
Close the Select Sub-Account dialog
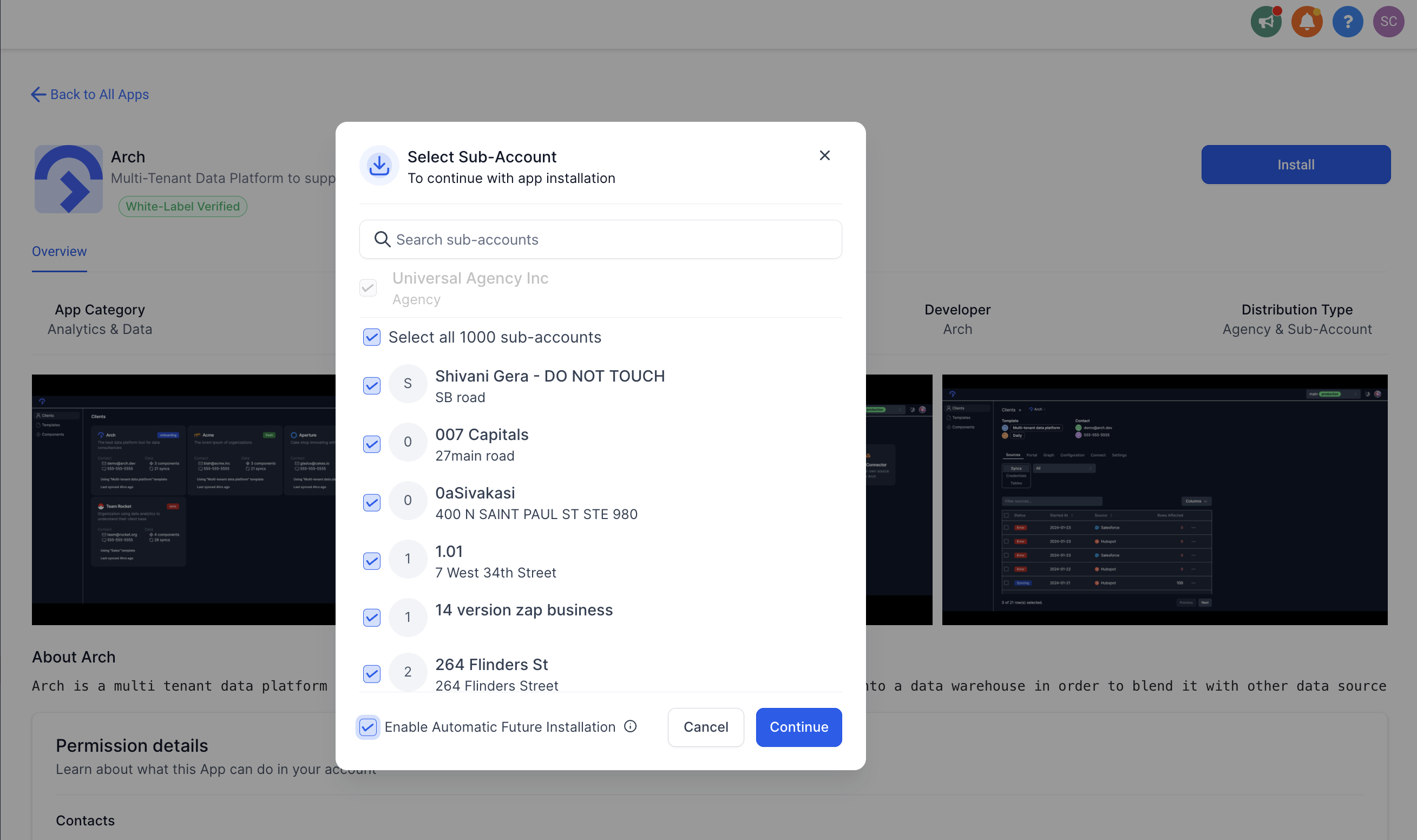[x=824, y=156]
